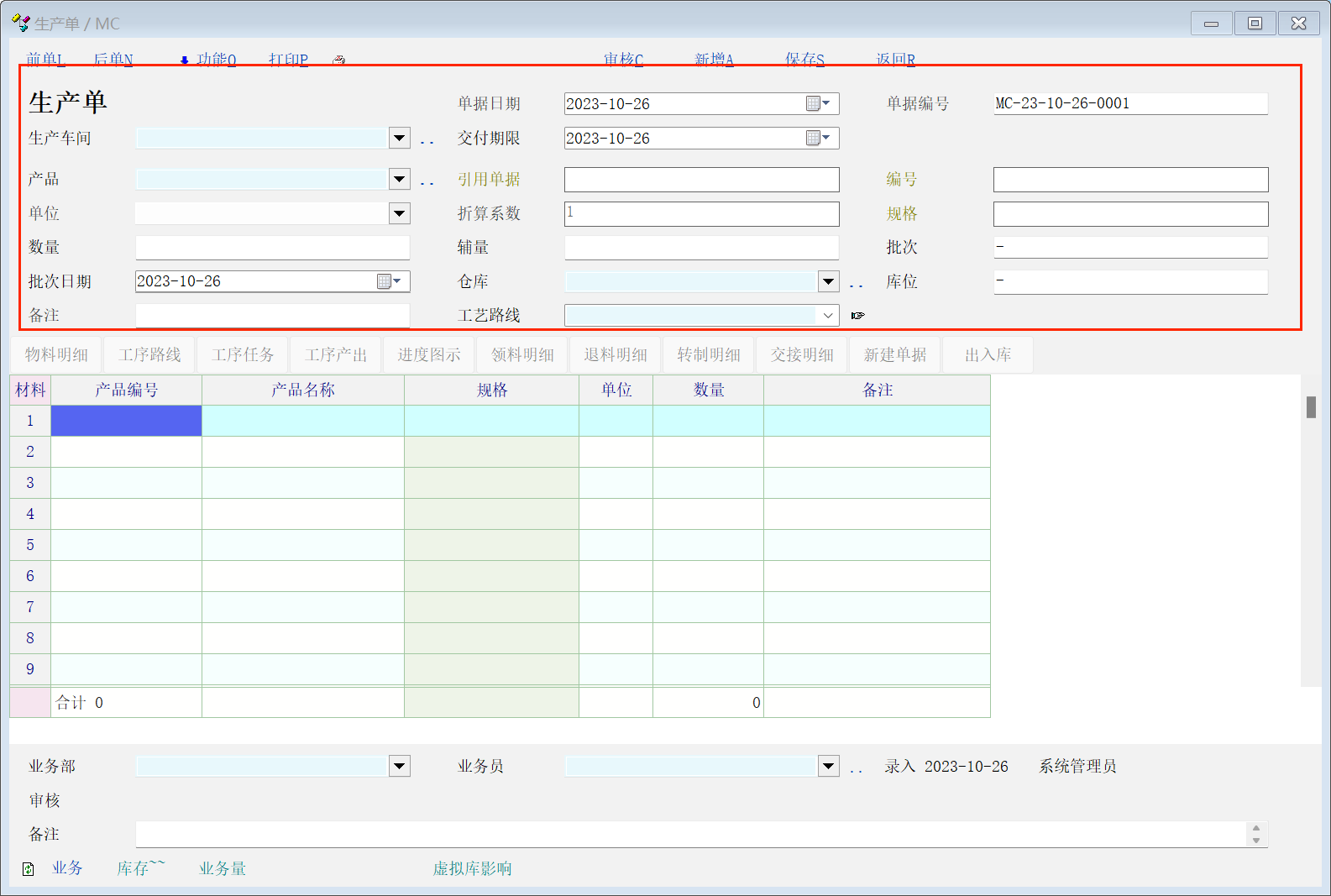Click the refresh icon beside 业务
The width and height of the screenshot is (1331, 896).
(x=29, y=869)
